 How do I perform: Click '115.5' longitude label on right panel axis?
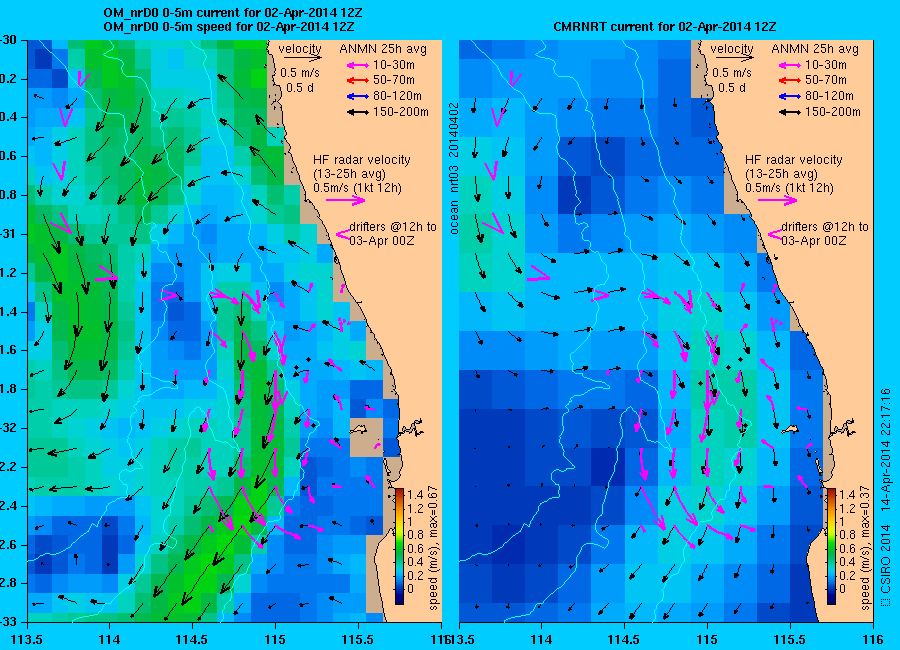(790, 640)
